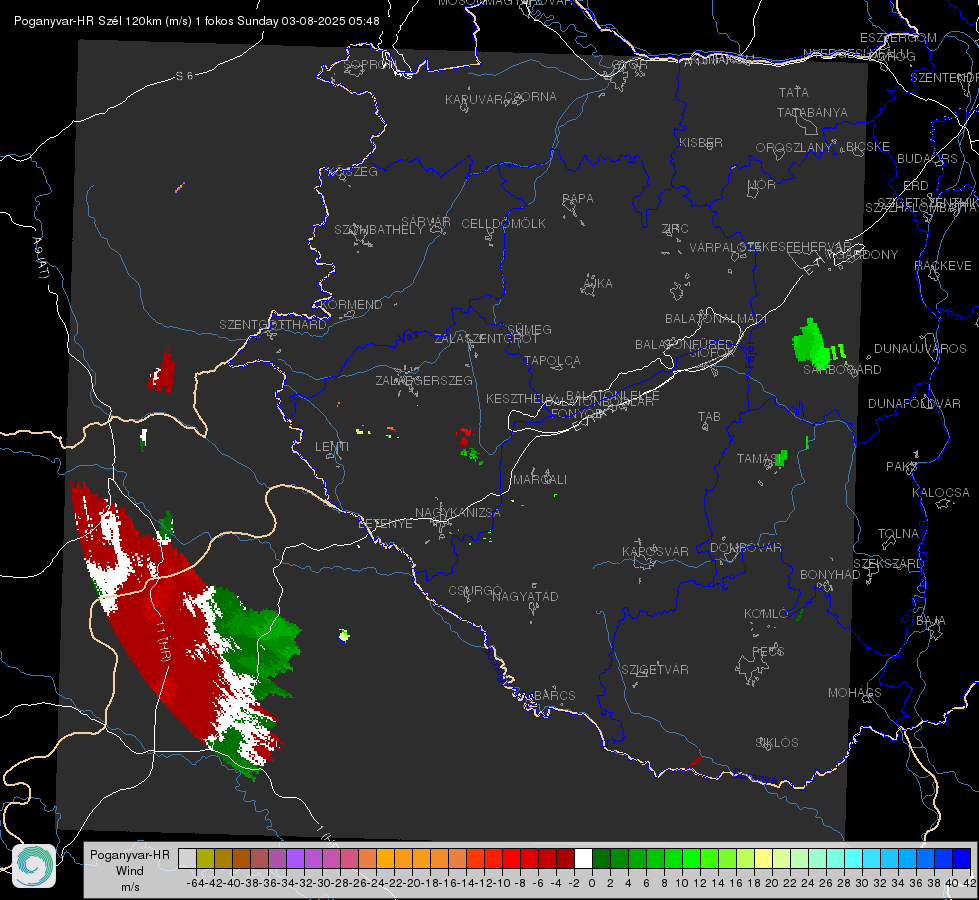Click the '-64' value on the wind scale
Viewport: 979px width, 900px height.
click(195, 883)
